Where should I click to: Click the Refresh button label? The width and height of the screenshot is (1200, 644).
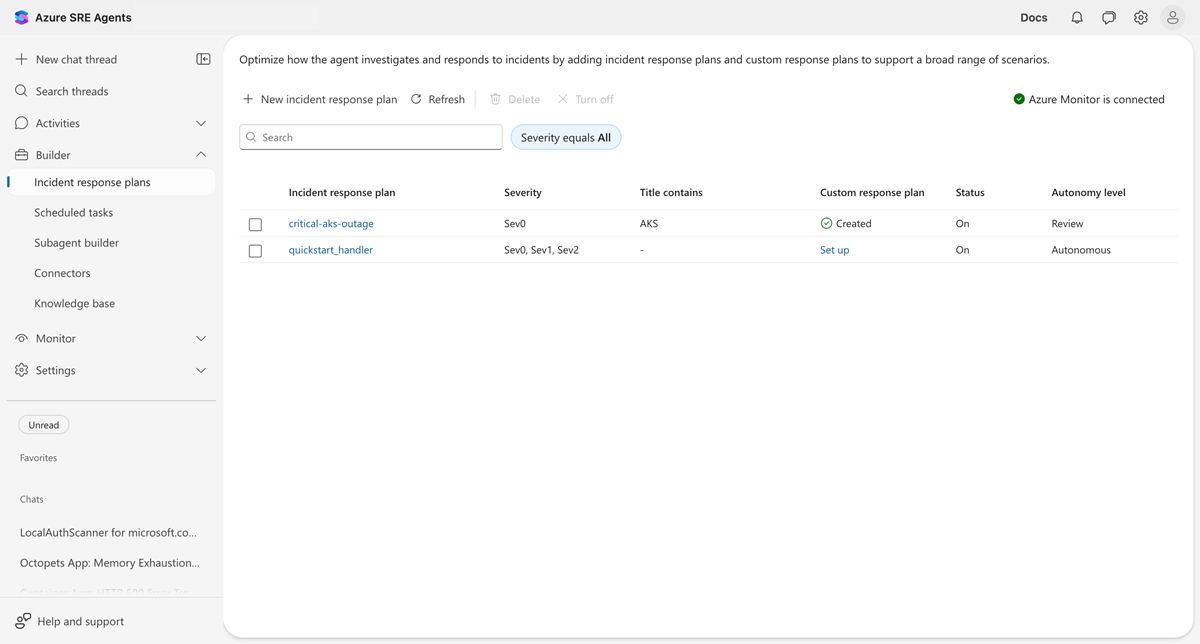pyautogui.click(x=446, y=99)
